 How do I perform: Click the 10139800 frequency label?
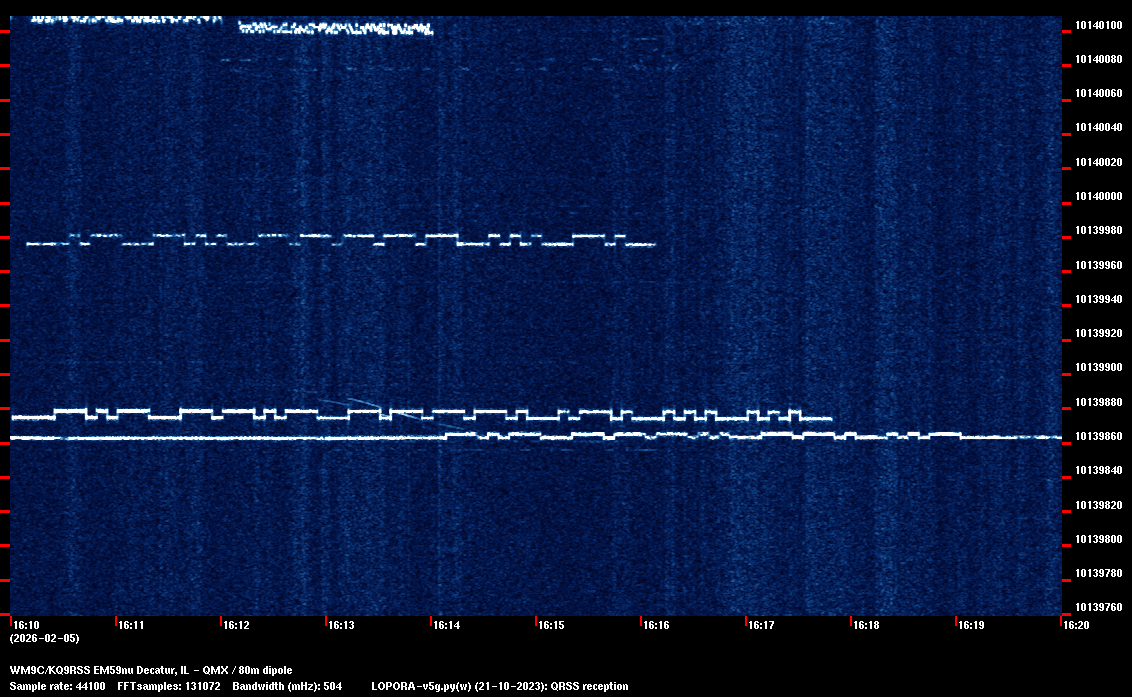coord(1097,539)
